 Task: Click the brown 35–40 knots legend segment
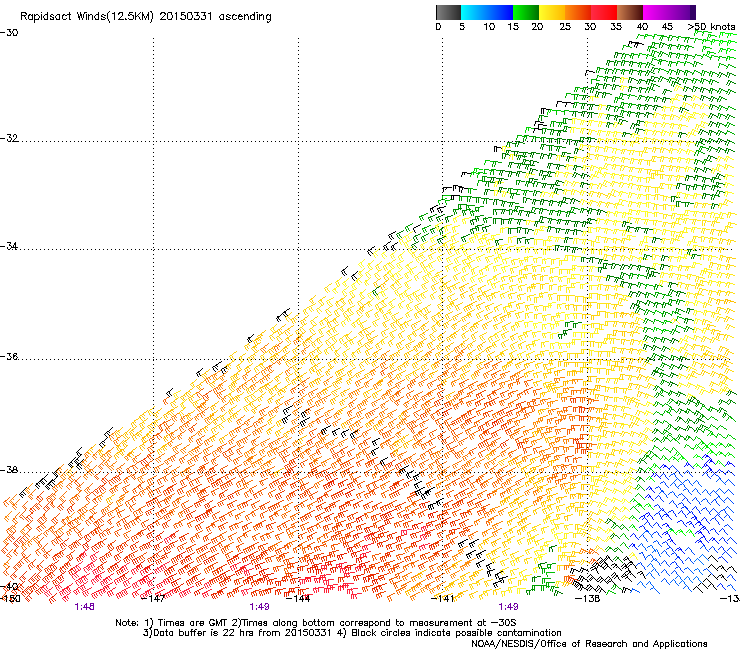point(630,12)
